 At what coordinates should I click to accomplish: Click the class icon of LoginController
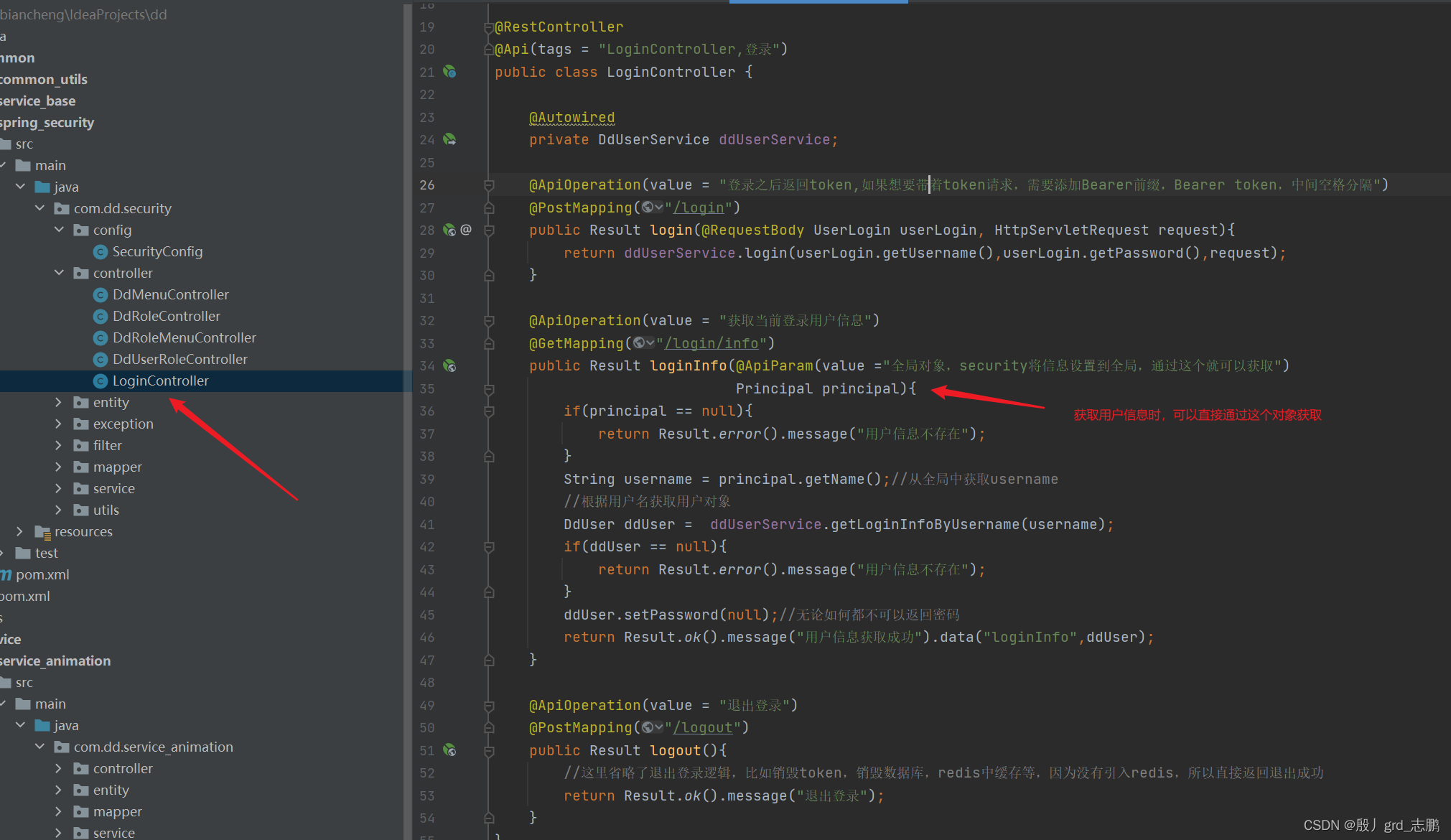point(101,381)
